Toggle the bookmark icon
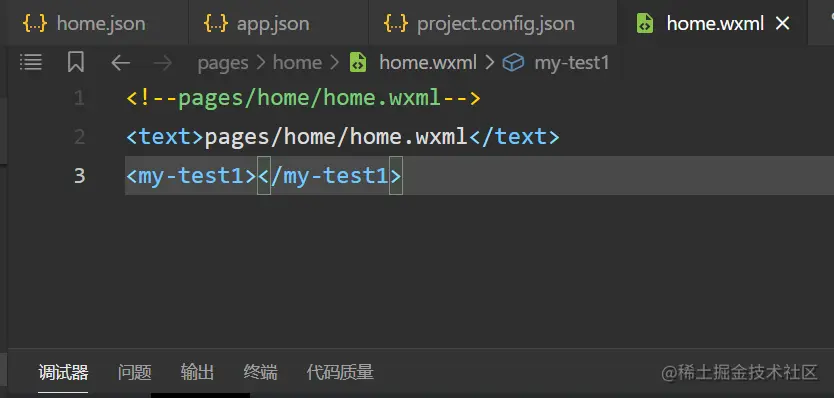The width and height of the screenshot is (834, 398). (x=76, y=62)
